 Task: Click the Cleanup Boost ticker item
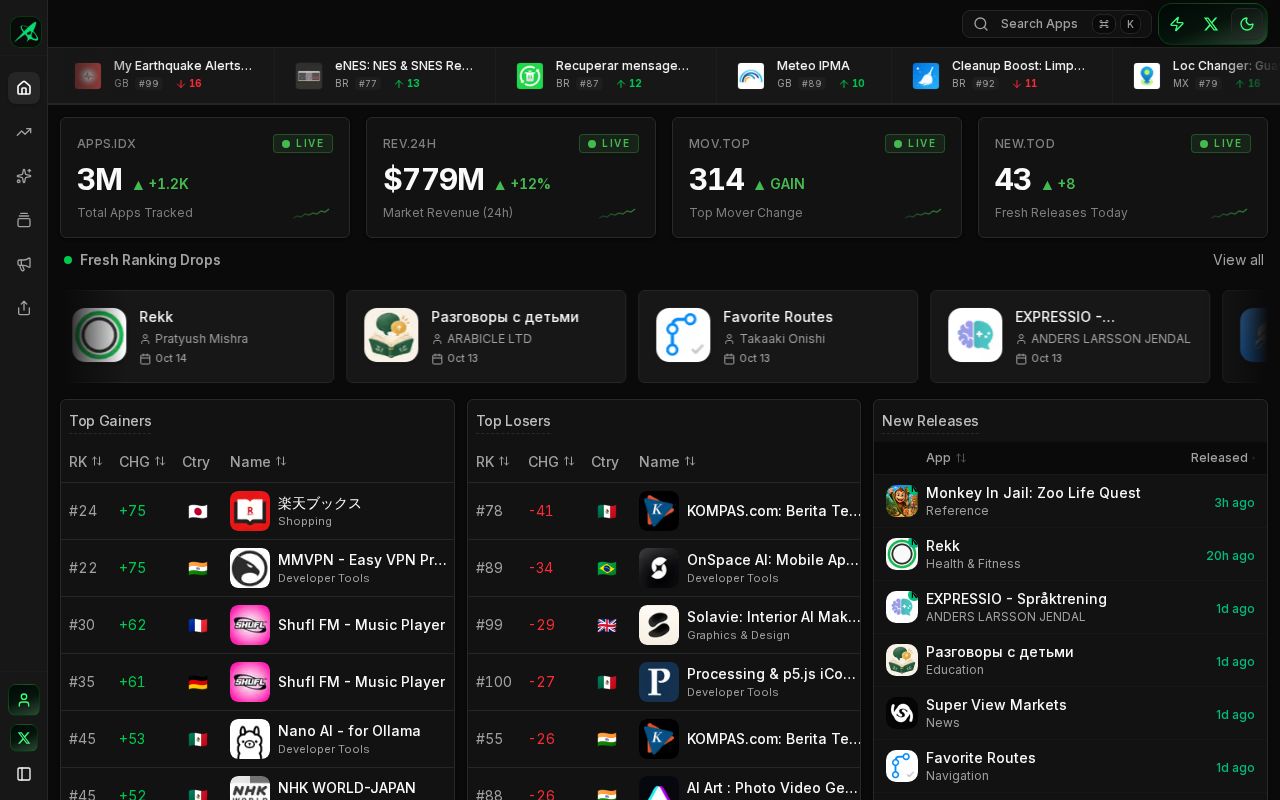pos(1001,75)
